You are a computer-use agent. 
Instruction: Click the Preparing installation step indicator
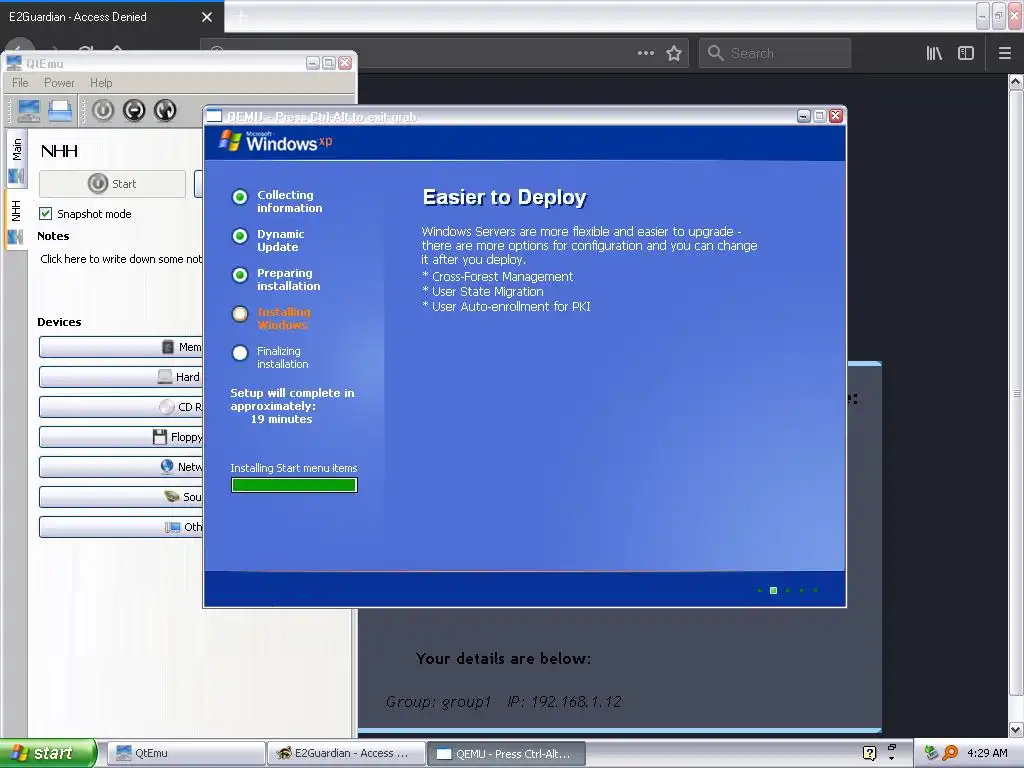(240, 275)
